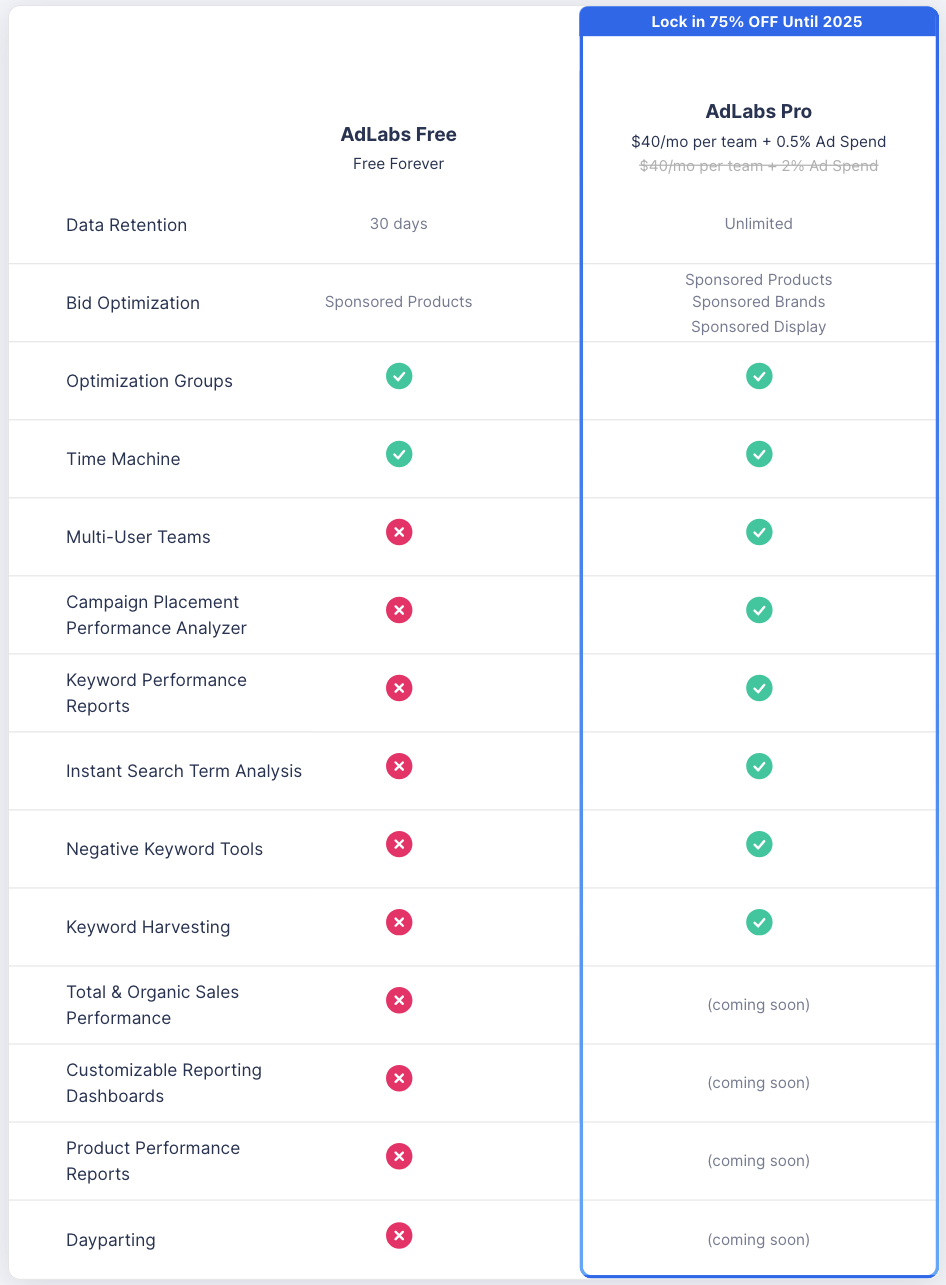
Task: Click the red X for Multi-User Teams
Action: (x=399, y=532)
